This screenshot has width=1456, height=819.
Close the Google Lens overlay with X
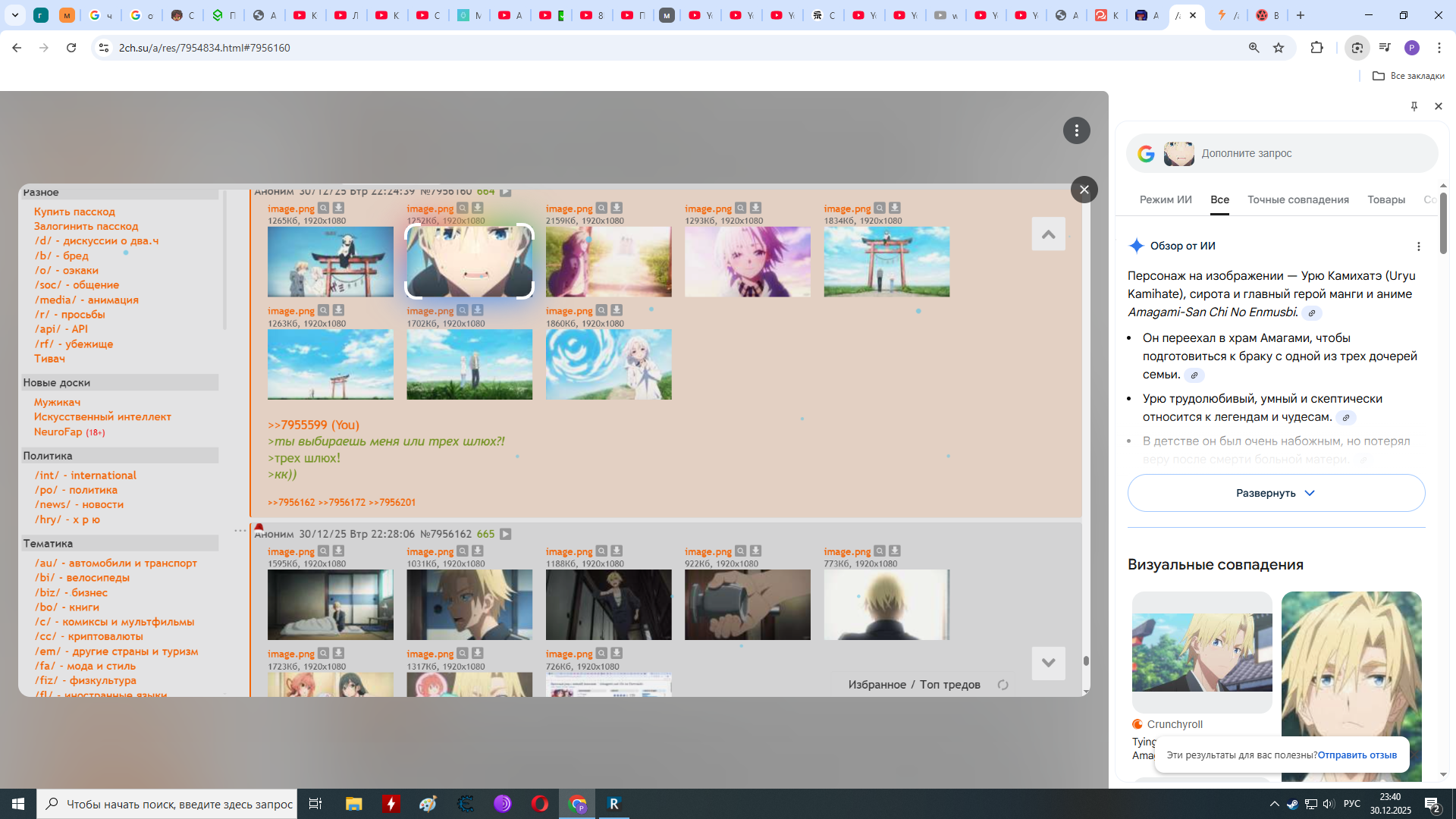[x=1084, y=190]
